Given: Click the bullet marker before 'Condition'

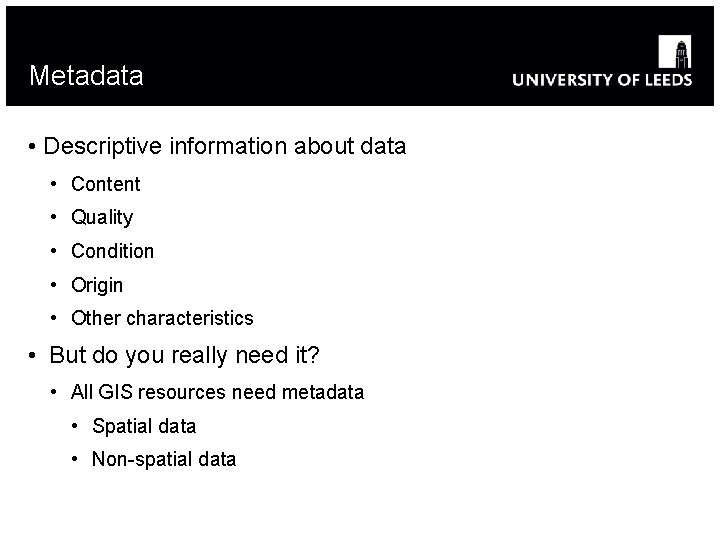Looking at the screenshot, I should [54, 251].
